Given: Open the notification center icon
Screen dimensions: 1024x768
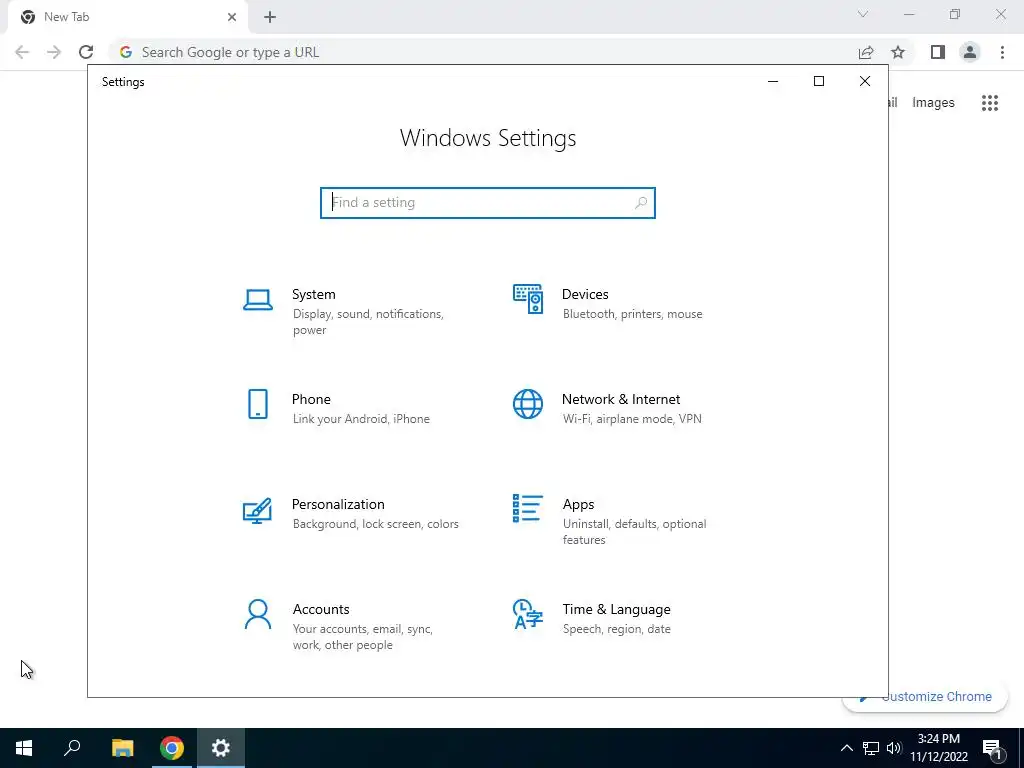Looking at the screenshot, I should point(992,748).
